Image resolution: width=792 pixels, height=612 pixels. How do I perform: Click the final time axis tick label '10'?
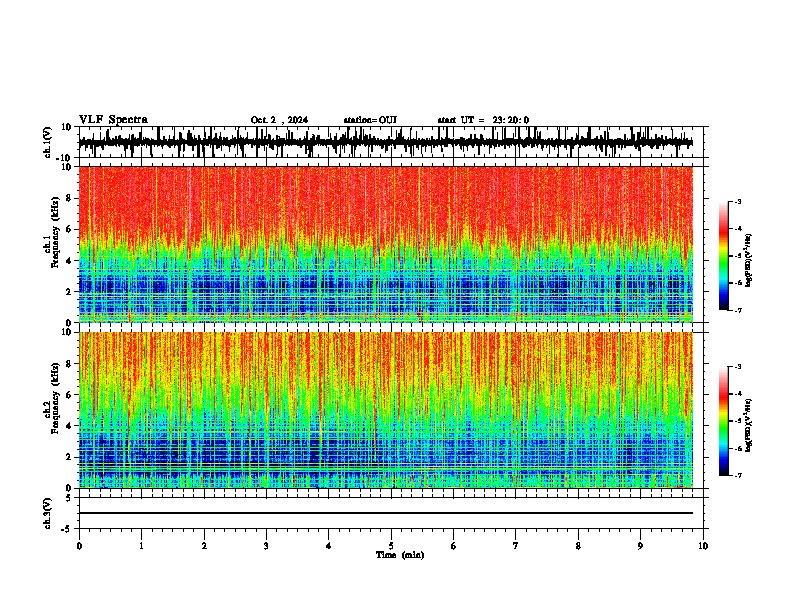(703, 546)
